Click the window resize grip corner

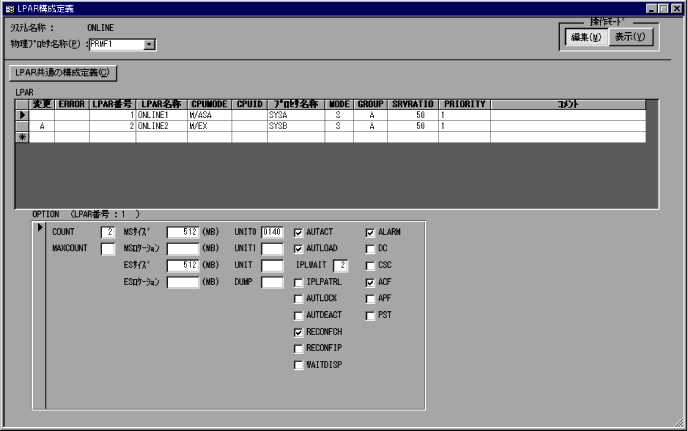click(x=680, y=423)
